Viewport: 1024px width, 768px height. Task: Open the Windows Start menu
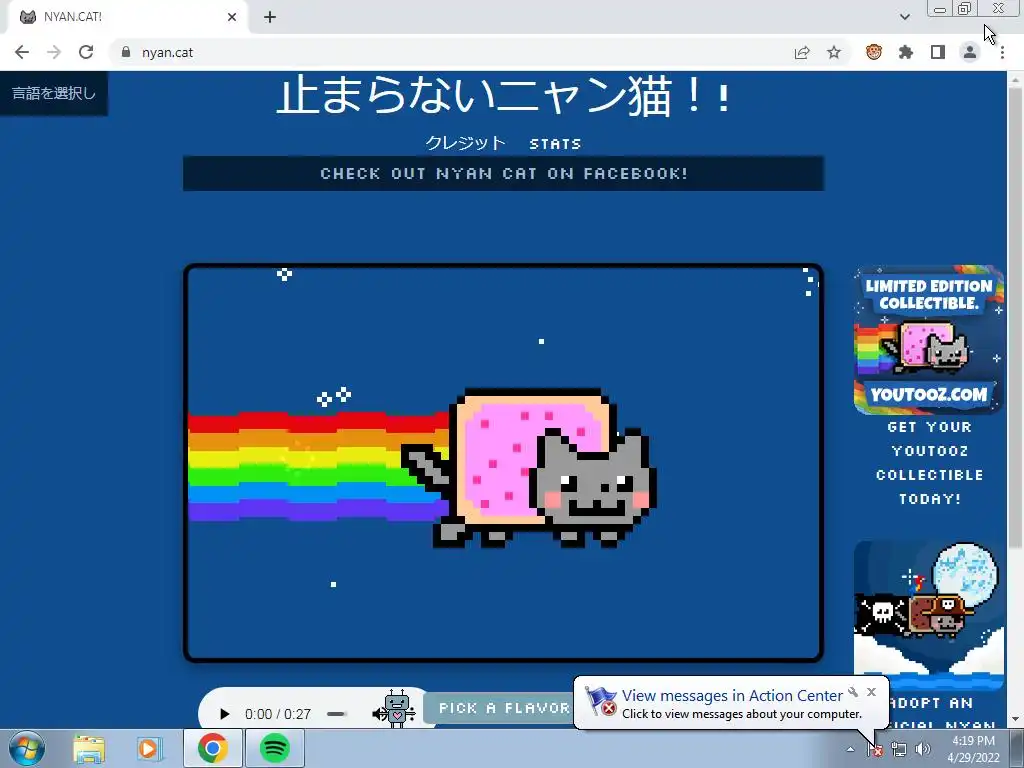coord(27,748)
